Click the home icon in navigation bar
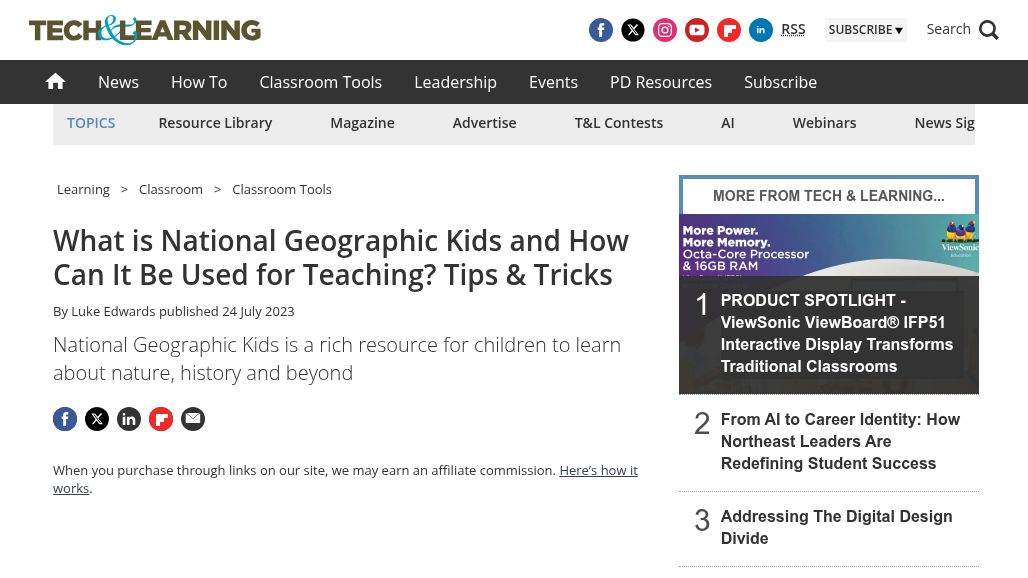The height and width of the screenshot is (578, 1028). coord(55,82)
